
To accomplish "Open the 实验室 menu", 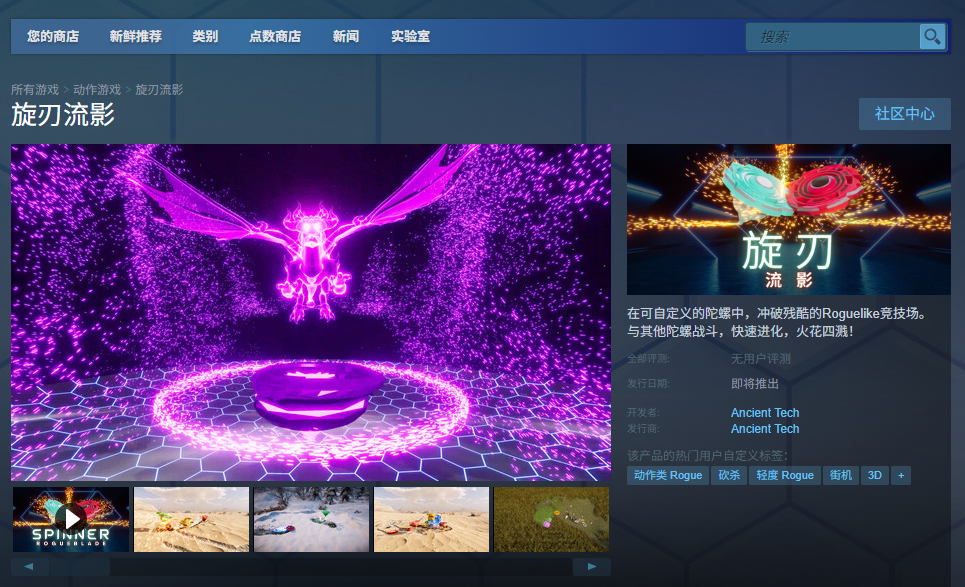I will tap(408, 36).
